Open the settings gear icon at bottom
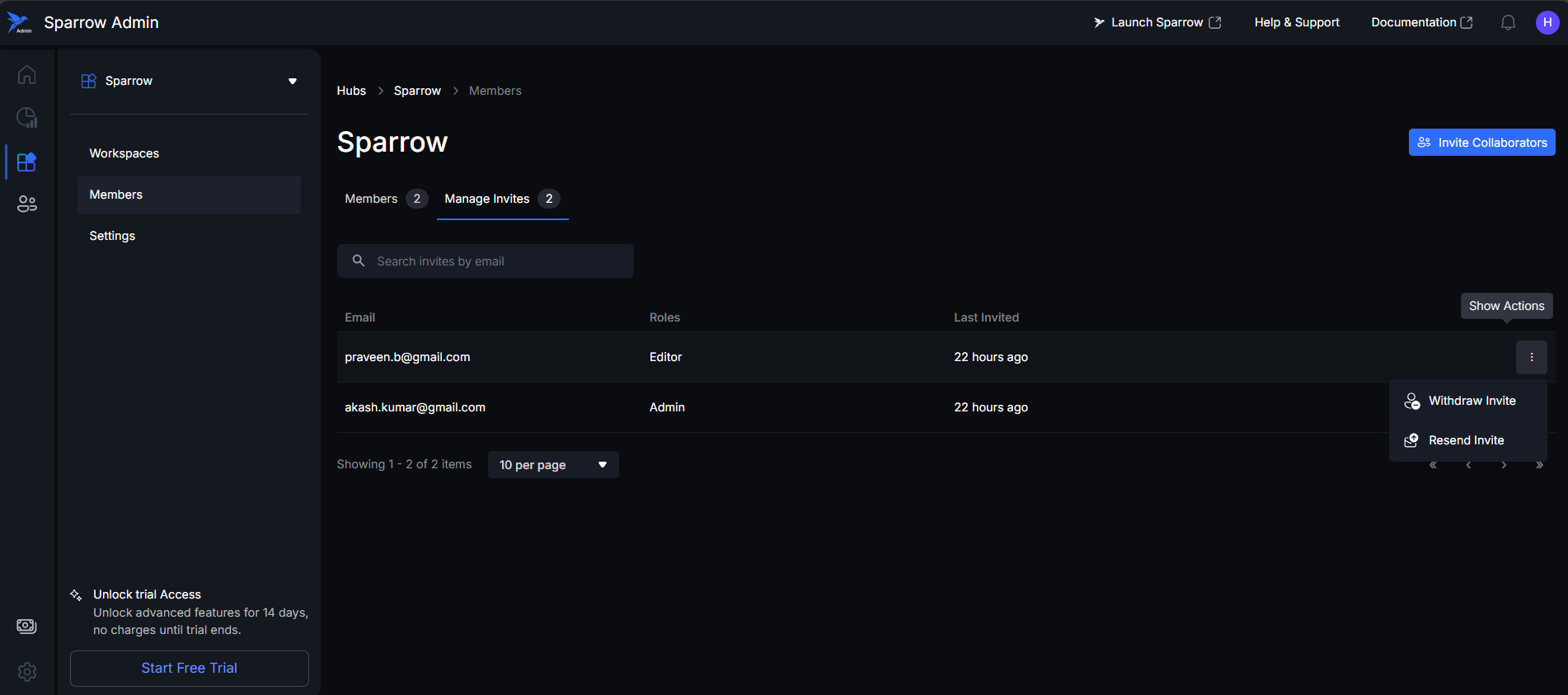 tap(27, 672)
